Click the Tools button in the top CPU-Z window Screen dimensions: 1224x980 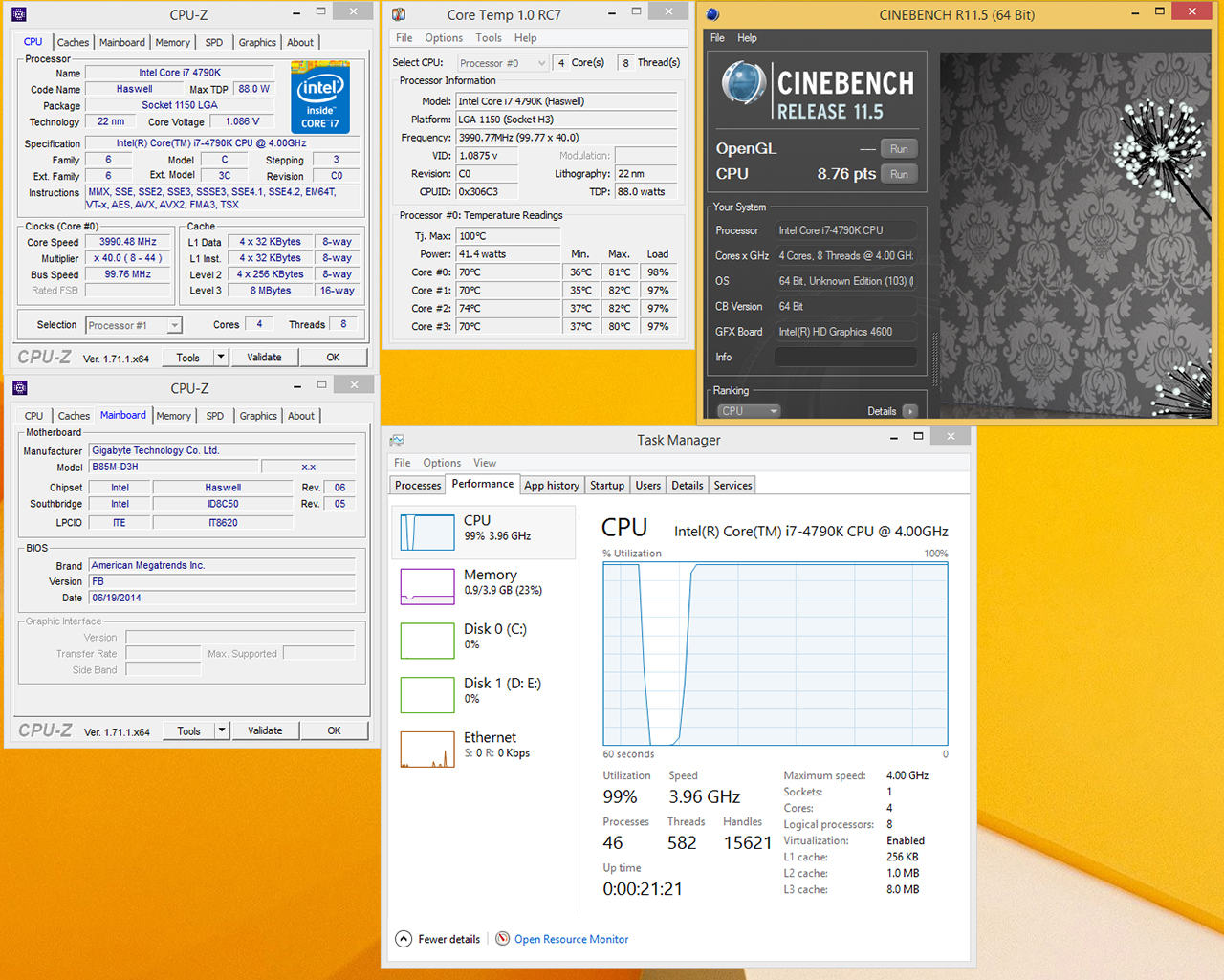(188, 358)
